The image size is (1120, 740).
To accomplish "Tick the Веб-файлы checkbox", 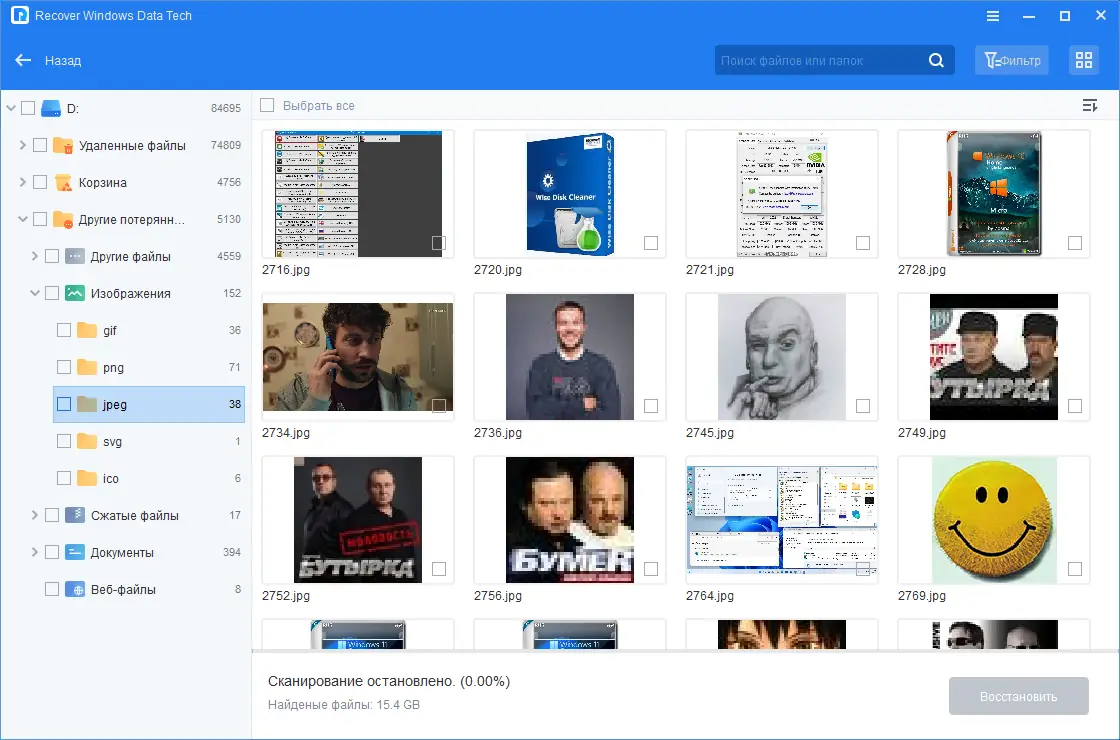I will 52,589.
